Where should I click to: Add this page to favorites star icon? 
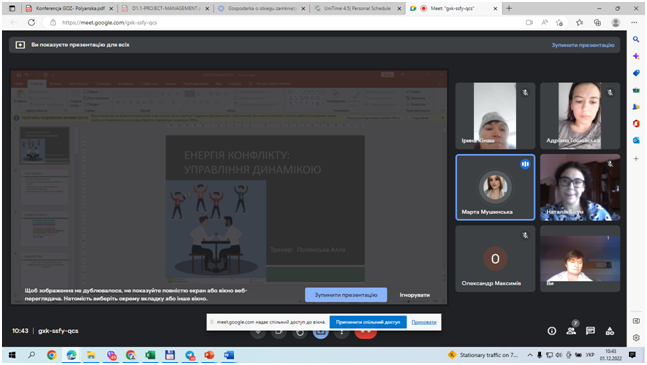point(560,23)
